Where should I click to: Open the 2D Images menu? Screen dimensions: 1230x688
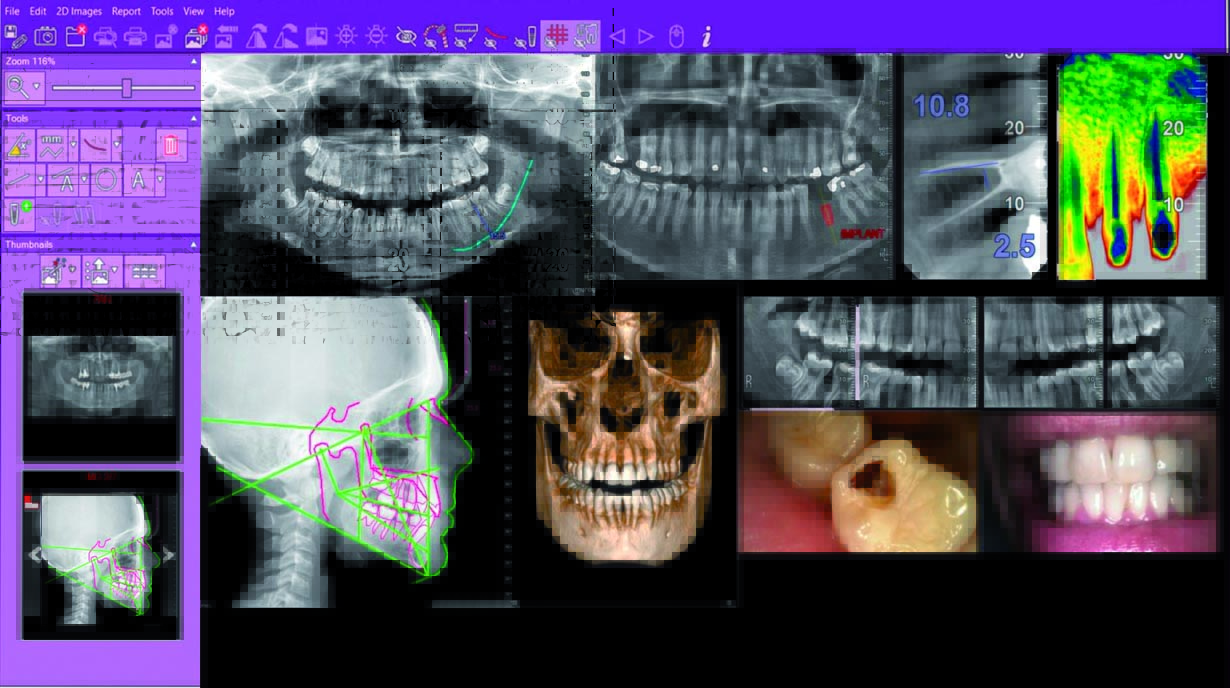pos(79,11)
